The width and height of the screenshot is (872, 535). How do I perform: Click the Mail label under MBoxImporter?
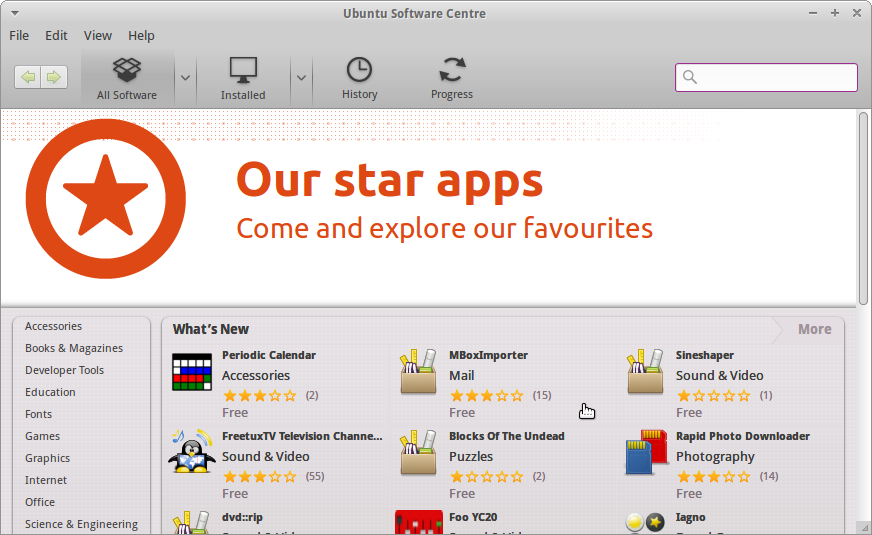point(462,376)
